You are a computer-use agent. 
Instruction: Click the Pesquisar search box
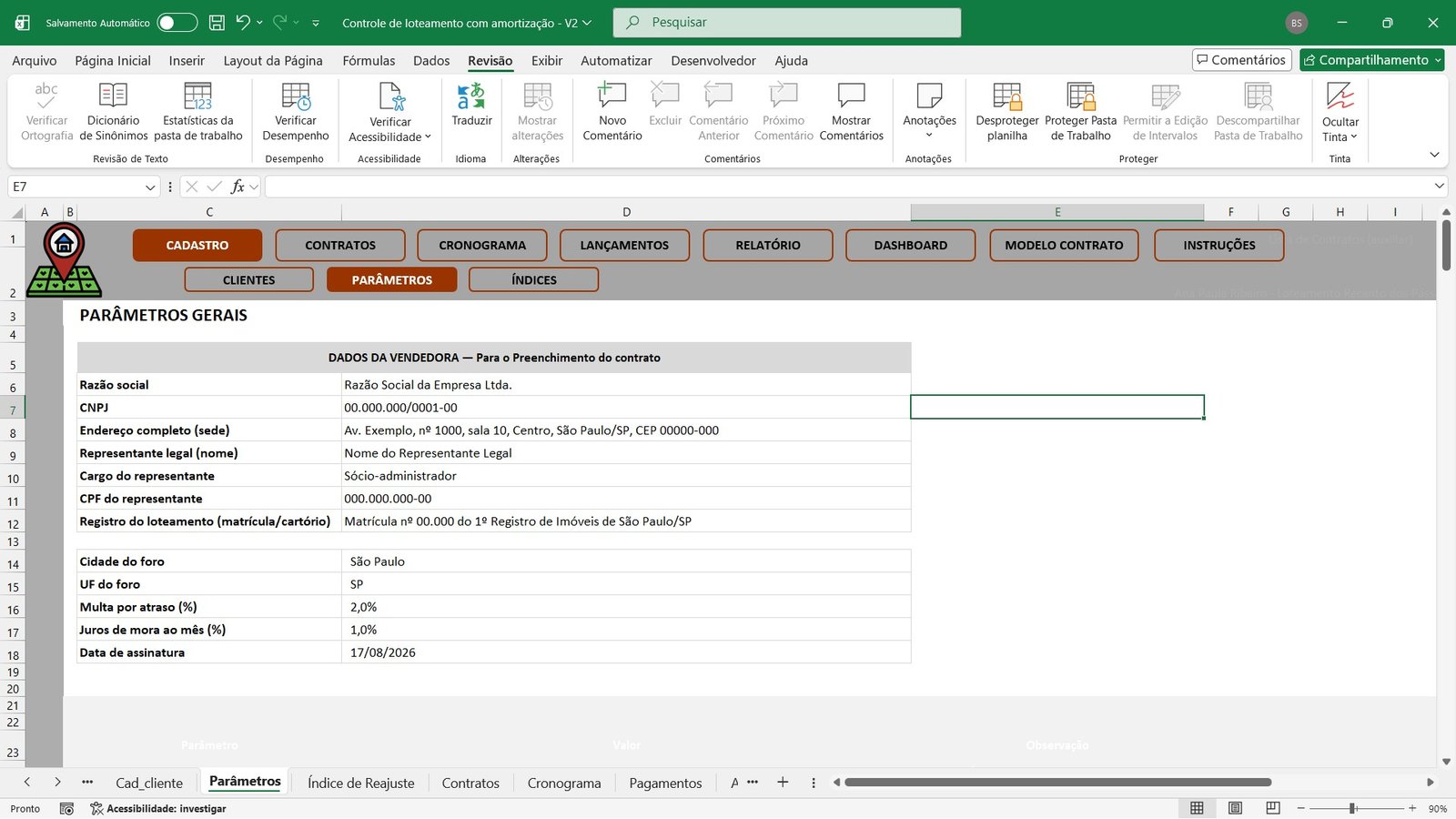point(787,23)
